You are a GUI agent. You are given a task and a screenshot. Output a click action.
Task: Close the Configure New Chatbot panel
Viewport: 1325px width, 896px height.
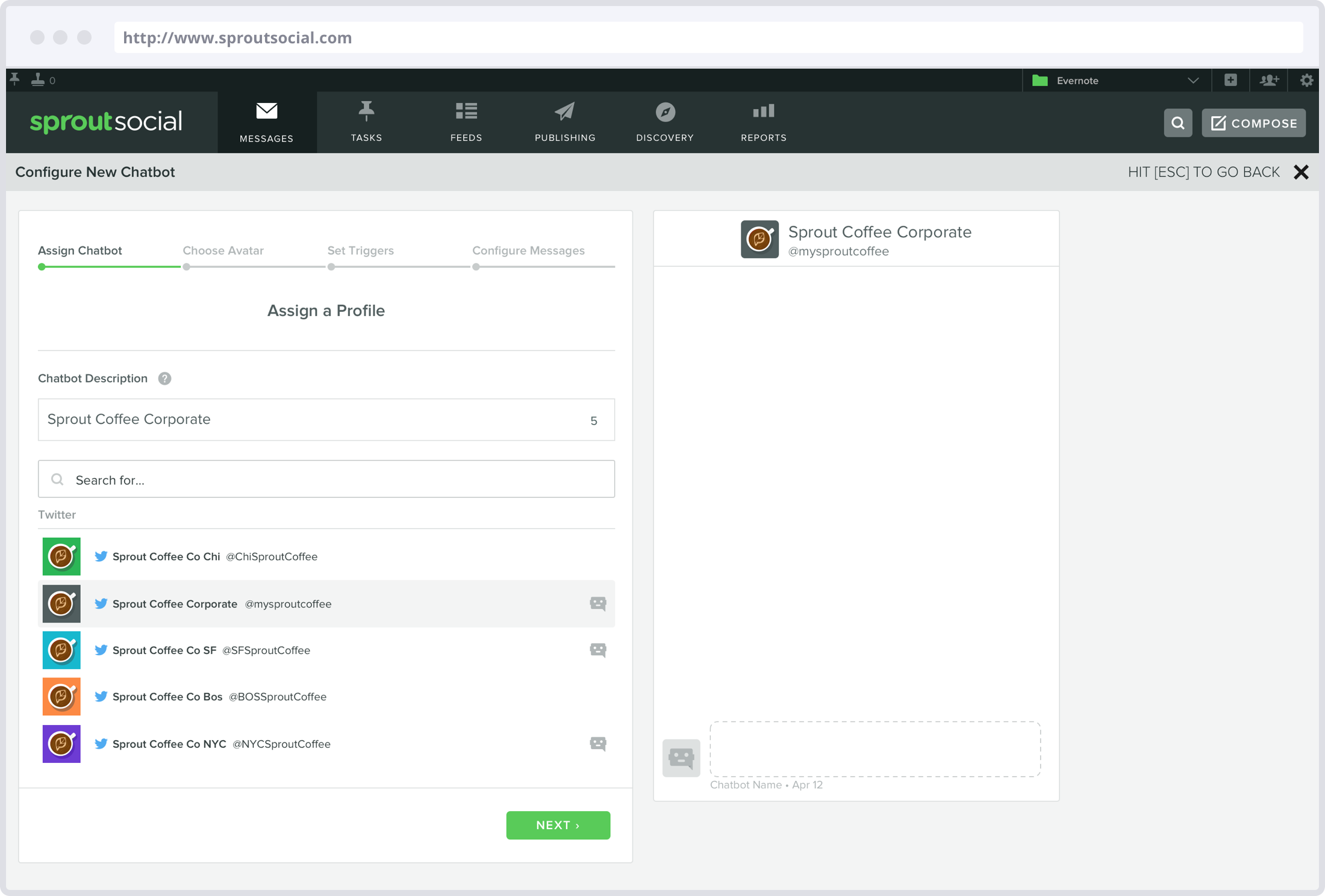pos(1301,172)
